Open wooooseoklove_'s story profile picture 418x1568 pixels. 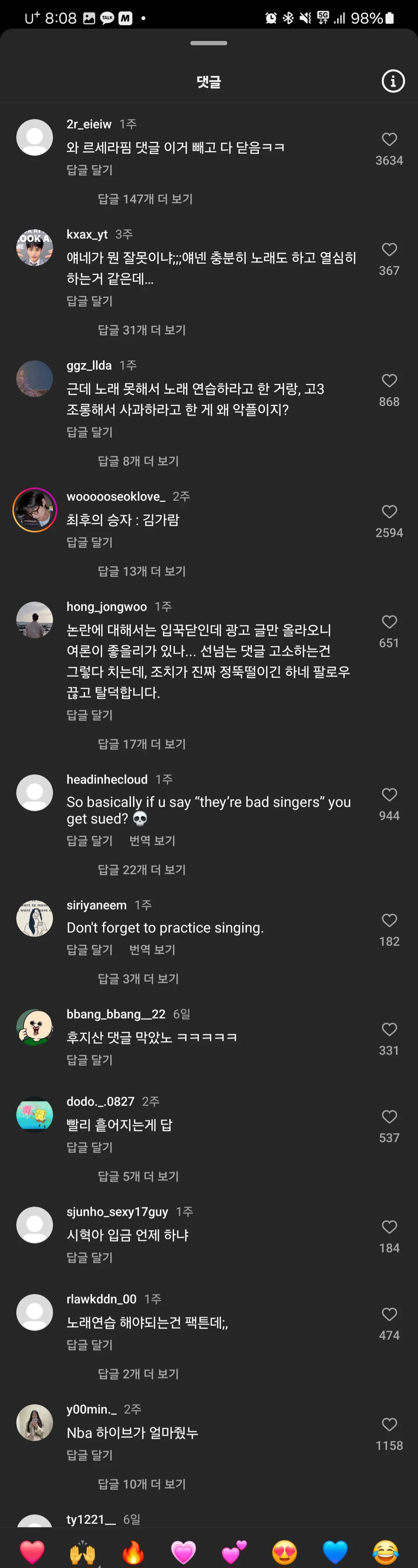tap(35, 510)
